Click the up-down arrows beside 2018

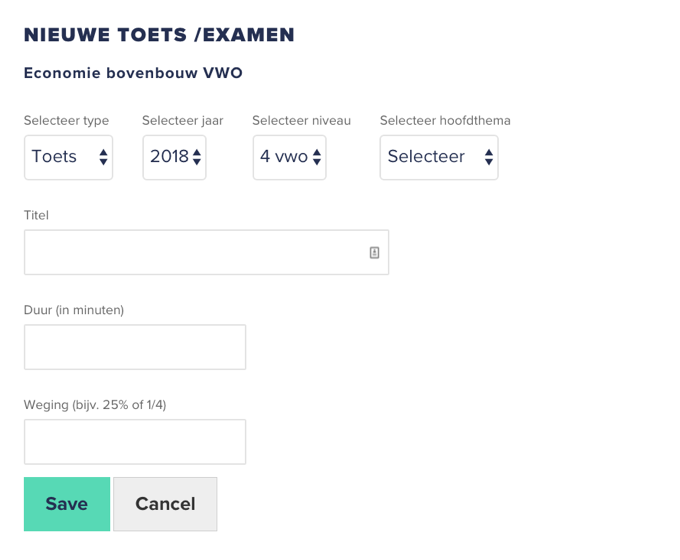point(197,157)
